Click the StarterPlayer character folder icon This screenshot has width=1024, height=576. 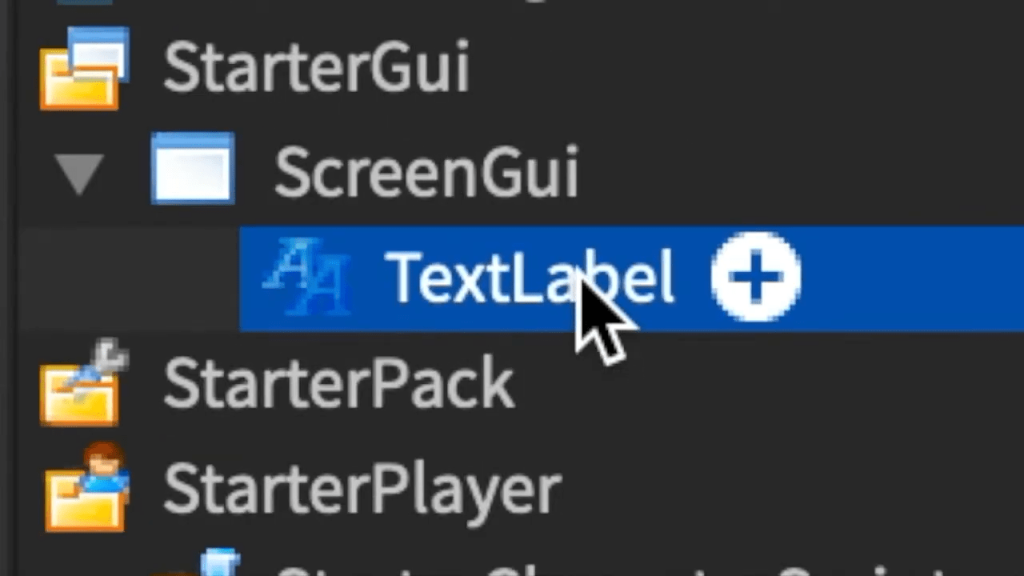(86, 487)
